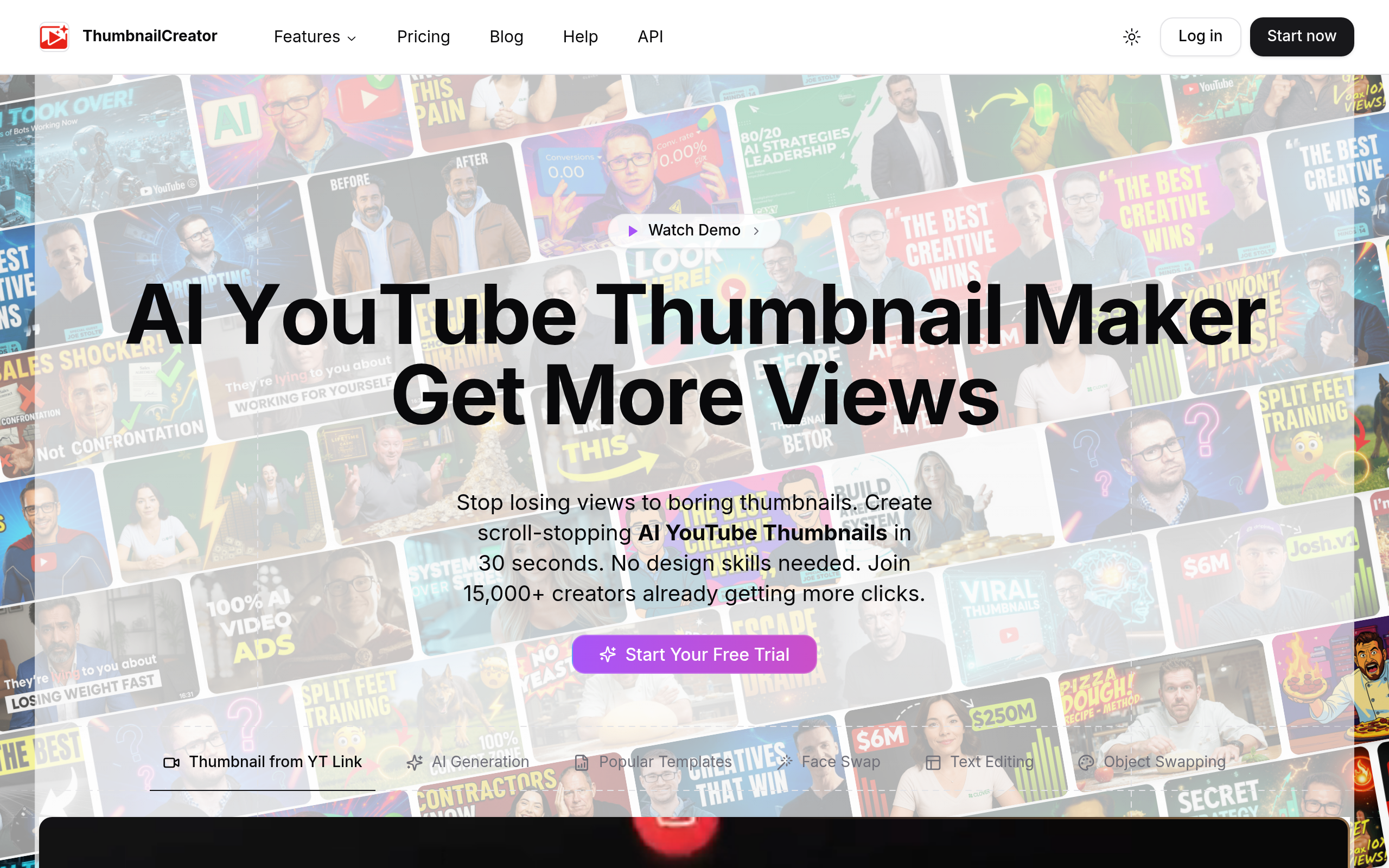Select the Thumbnail from YT Link tab
This screenshot has width=1389, height=868.
(x=262, y=762)
